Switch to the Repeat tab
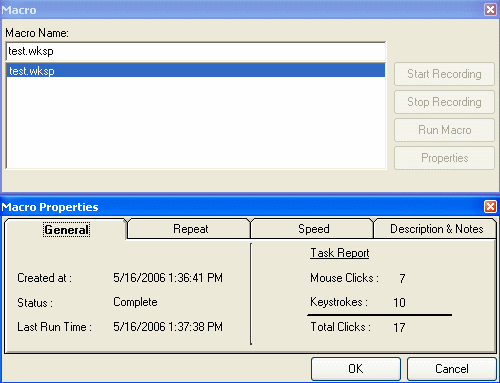The image size is (500, 383). coord(190,229)
